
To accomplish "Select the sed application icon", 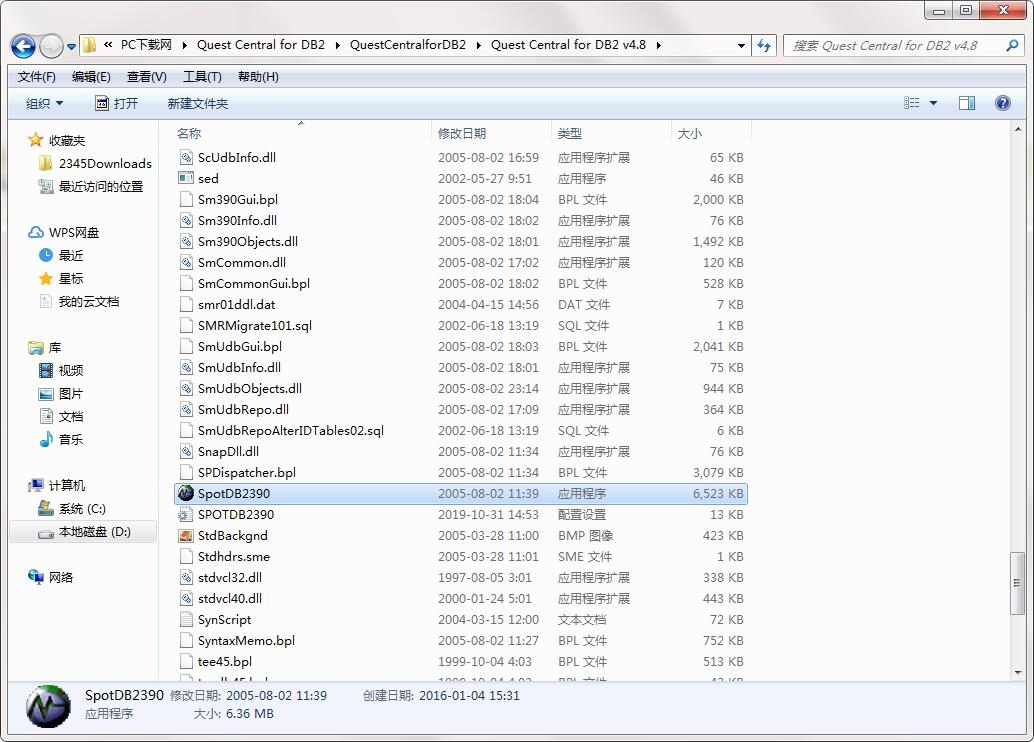I will [x=186, y=178].
